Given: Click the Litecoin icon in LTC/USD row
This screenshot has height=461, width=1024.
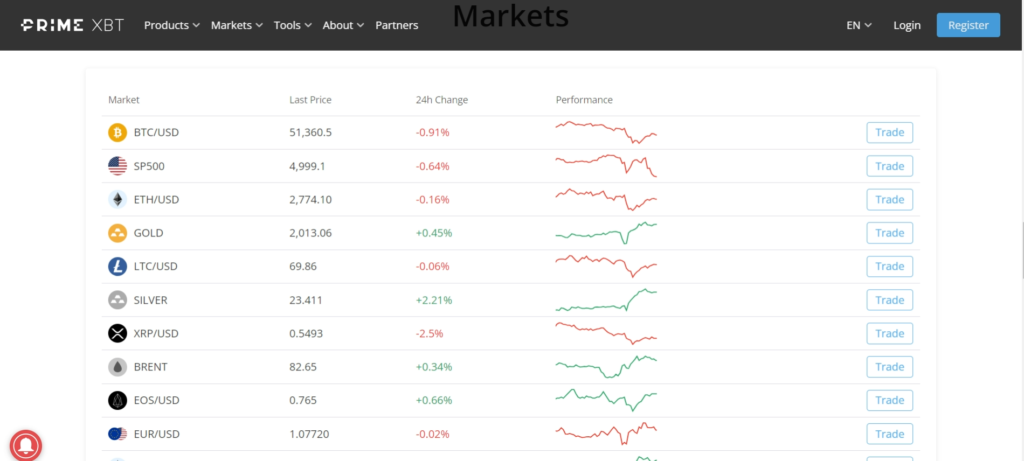Looking at the screenshot, I should click(117, 267).
